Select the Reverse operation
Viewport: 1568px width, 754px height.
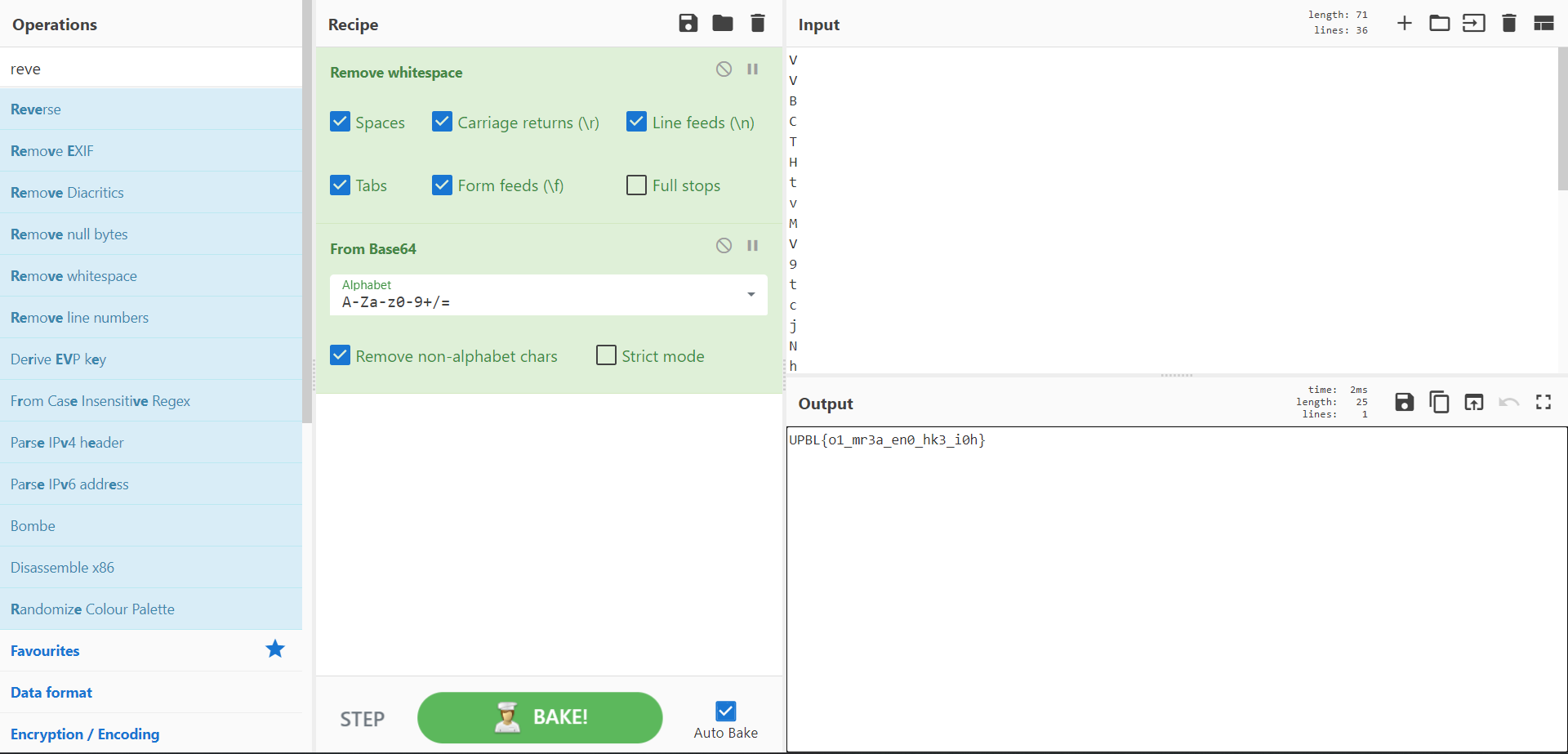tap(36, 109)
